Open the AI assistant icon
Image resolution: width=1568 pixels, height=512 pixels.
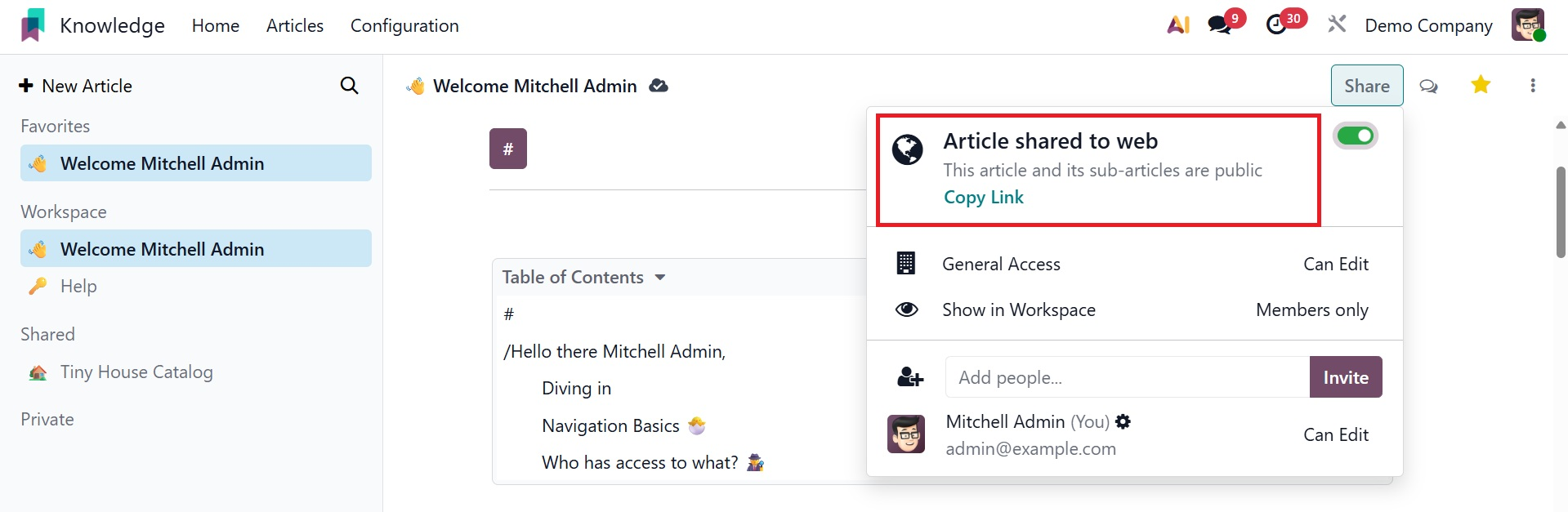[1178, 25]
